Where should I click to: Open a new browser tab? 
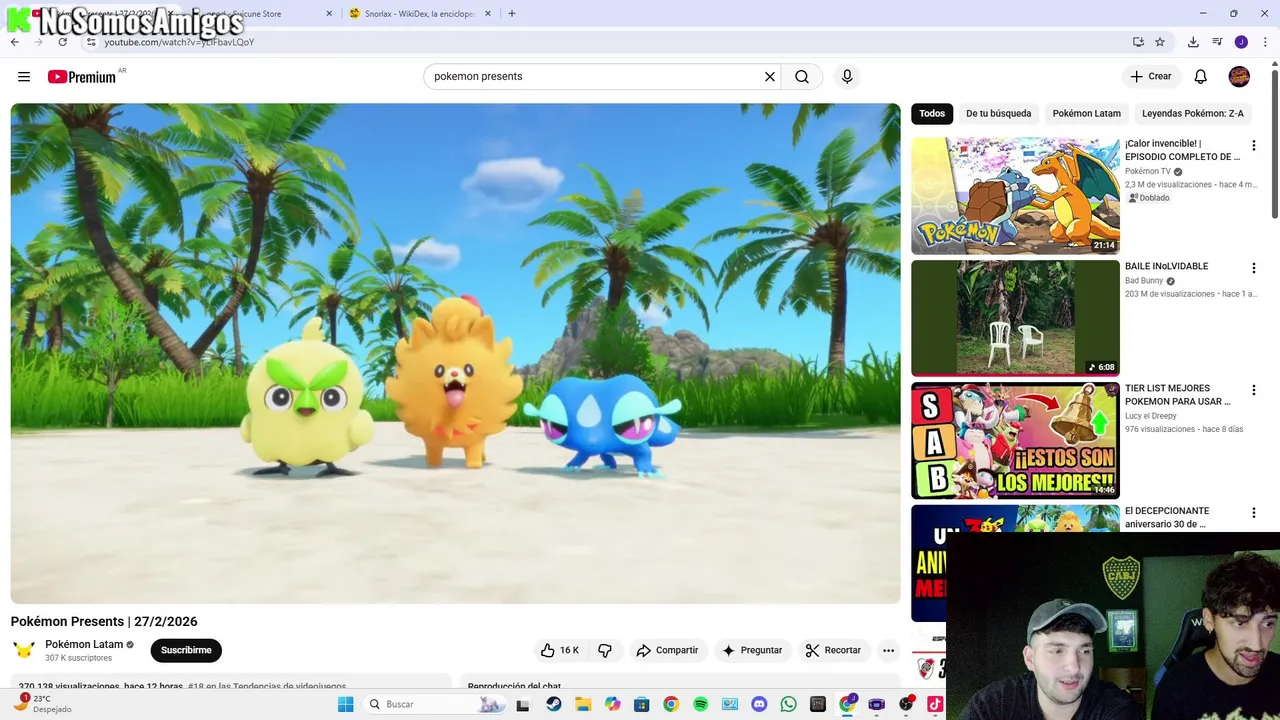(x=512, y=14)
